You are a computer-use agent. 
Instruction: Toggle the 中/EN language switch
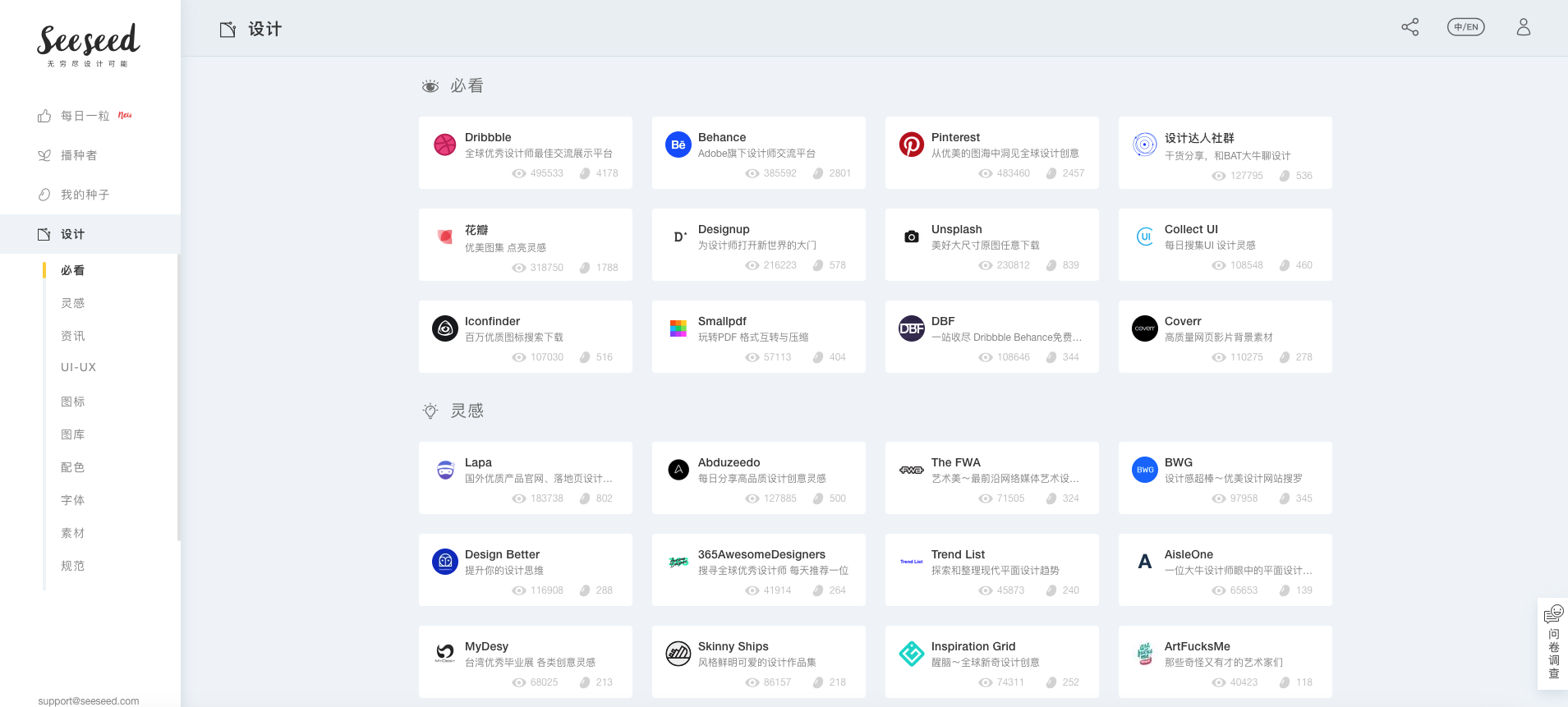click(x=1466, y=27)
